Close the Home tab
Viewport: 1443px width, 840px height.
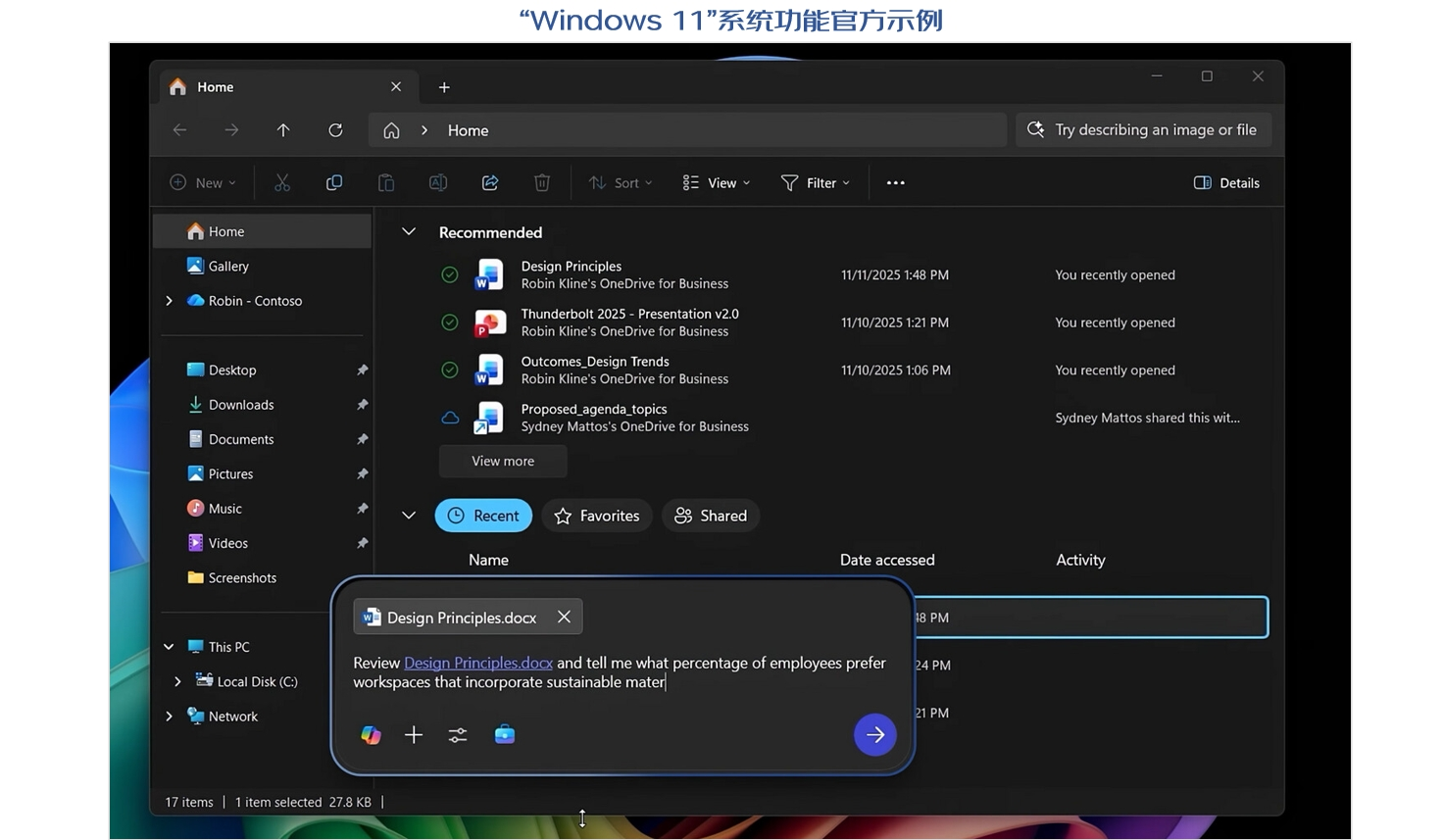(x=396, y=86)
